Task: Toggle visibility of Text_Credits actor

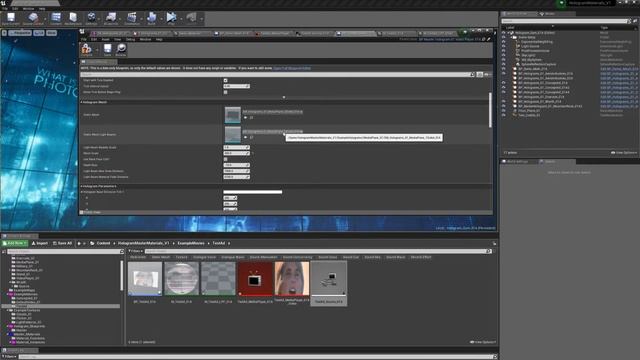Action: [x=504, y=115]
